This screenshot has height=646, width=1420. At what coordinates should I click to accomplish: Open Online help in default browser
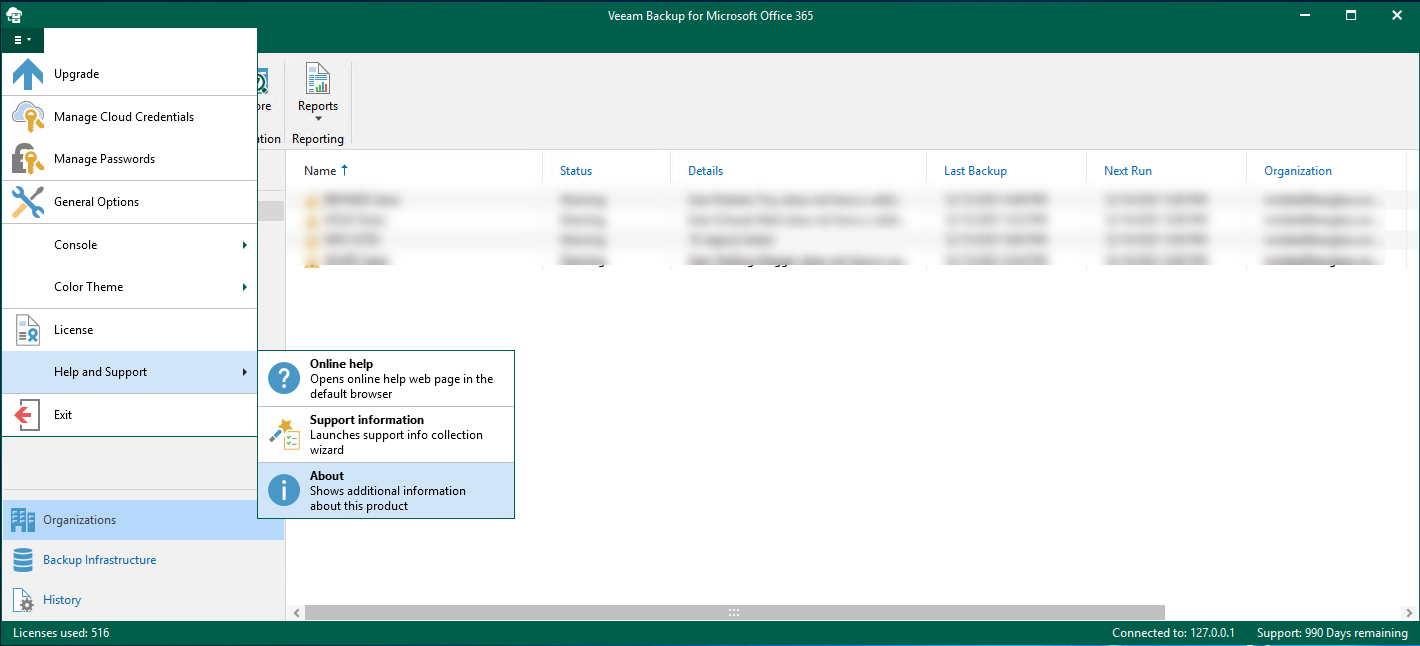(386, 378)
